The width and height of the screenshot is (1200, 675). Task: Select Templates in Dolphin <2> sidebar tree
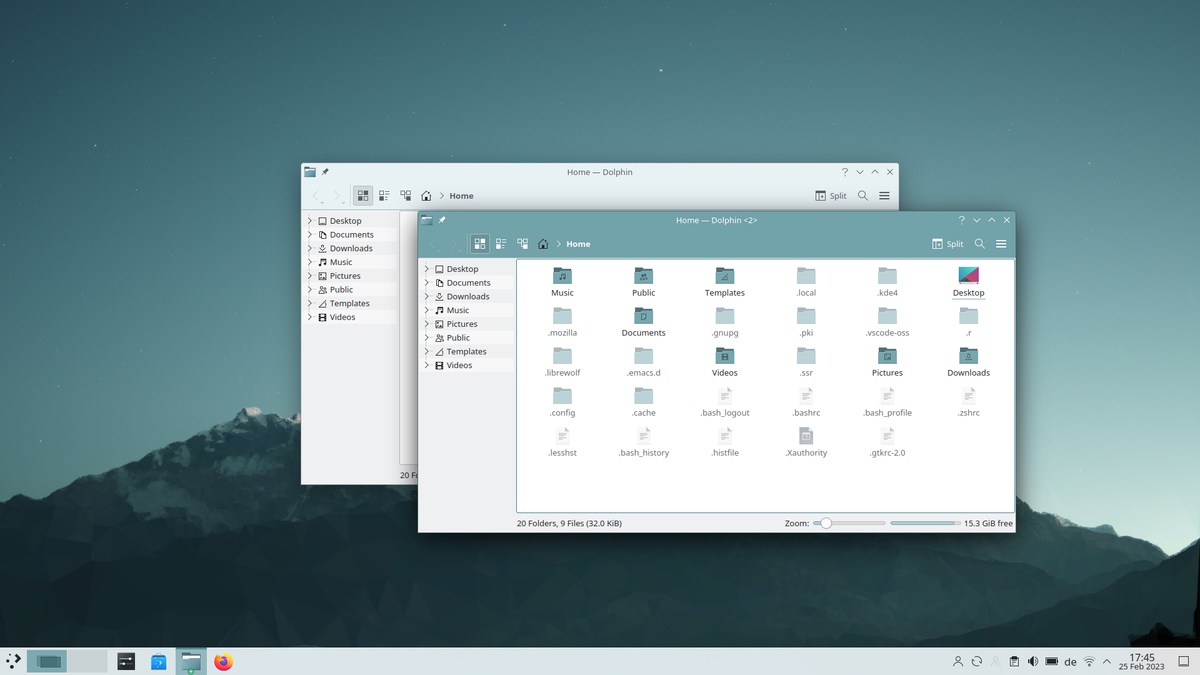[x=466, y=352]
